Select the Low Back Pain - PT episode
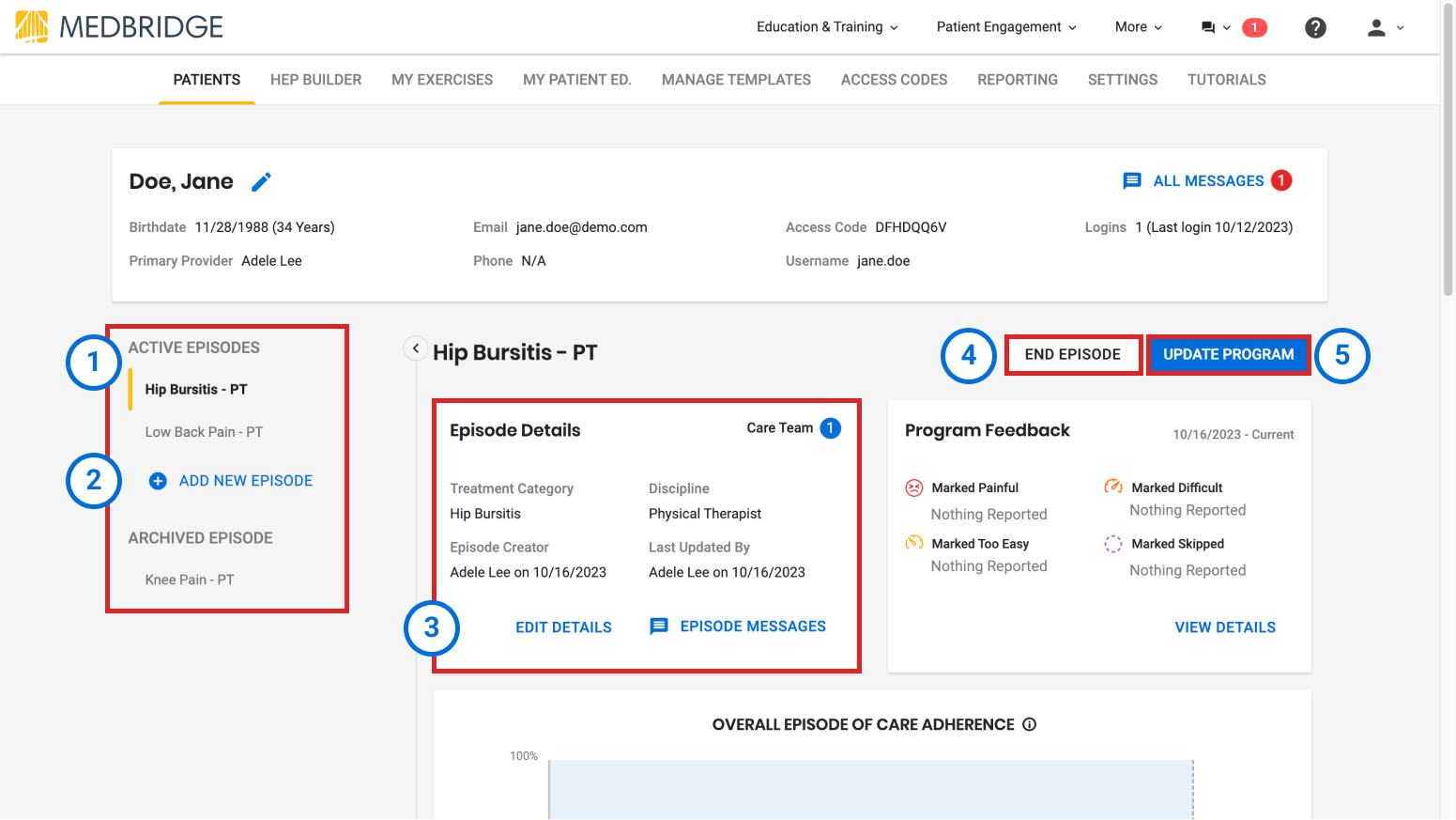1456x820 pixels. coord(204,432)
